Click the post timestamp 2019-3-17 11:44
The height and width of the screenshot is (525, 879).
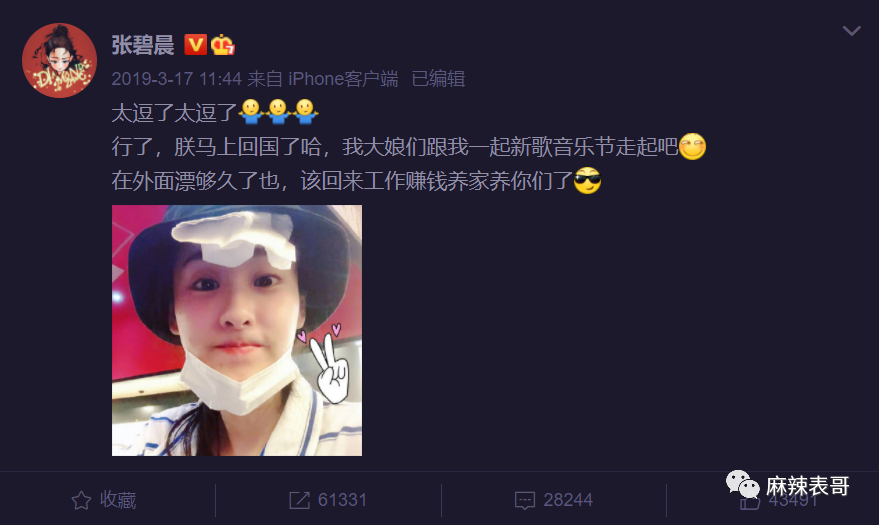[177, 79]
